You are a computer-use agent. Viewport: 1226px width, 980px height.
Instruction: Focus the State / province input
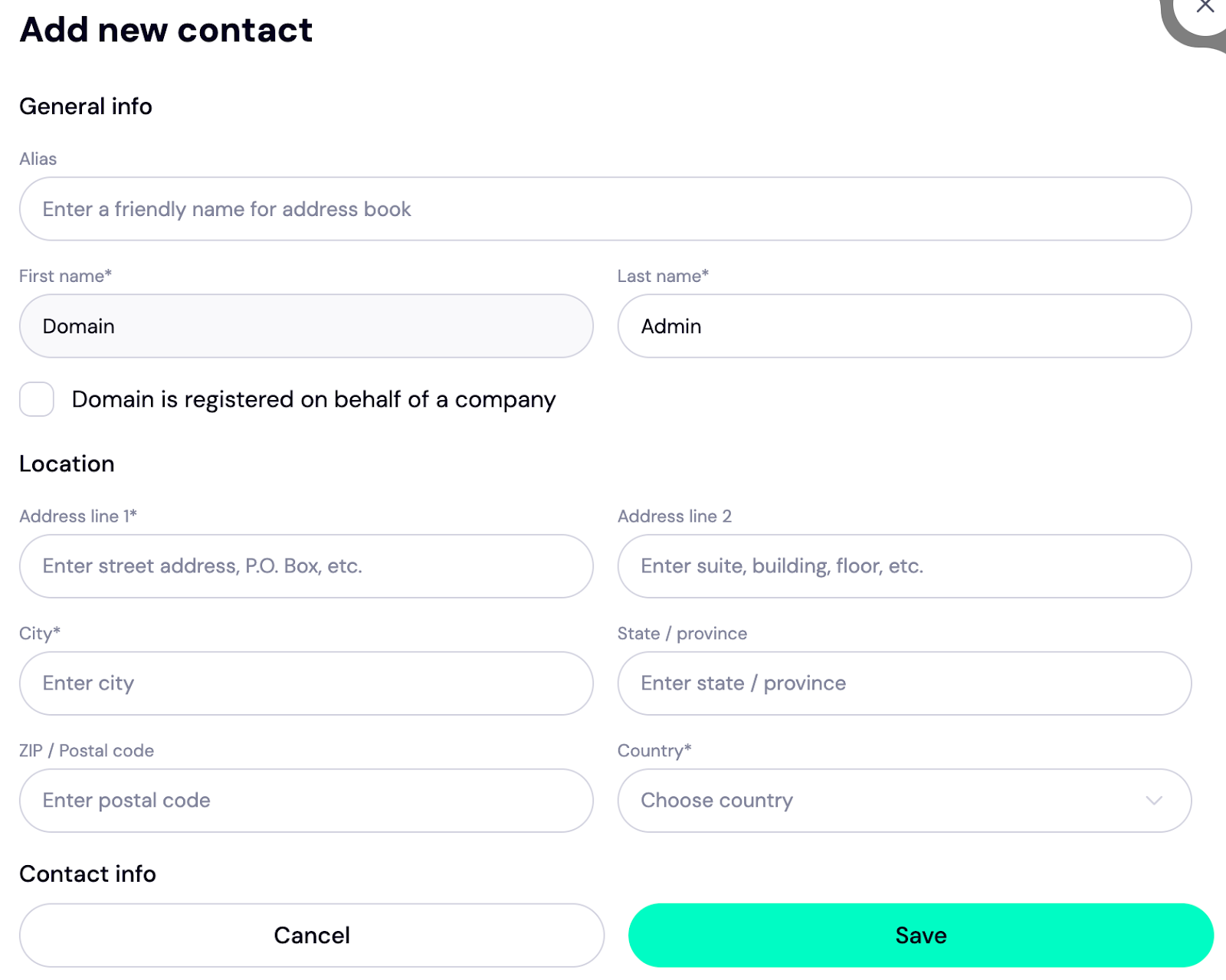(x=904, y=683)
